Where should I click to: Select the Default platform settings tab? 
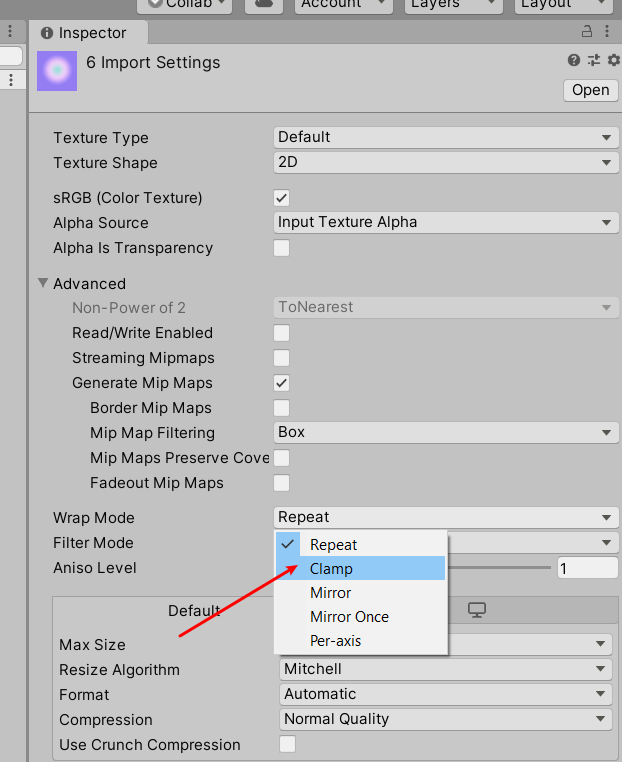[x=194, y=610]
